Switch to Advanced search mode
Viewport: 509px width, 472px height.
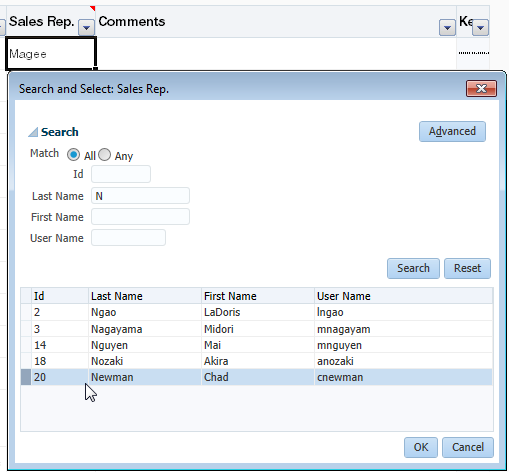click(x=452, y=131)
